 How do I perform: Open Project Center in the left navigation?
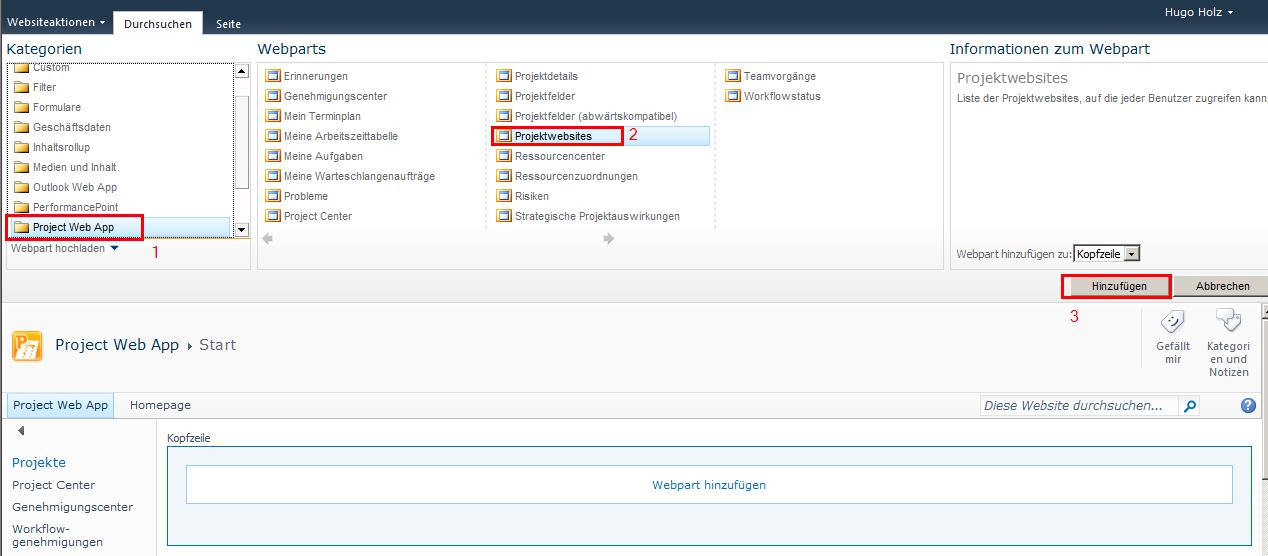pyautogui.click(x=53, y=485)
